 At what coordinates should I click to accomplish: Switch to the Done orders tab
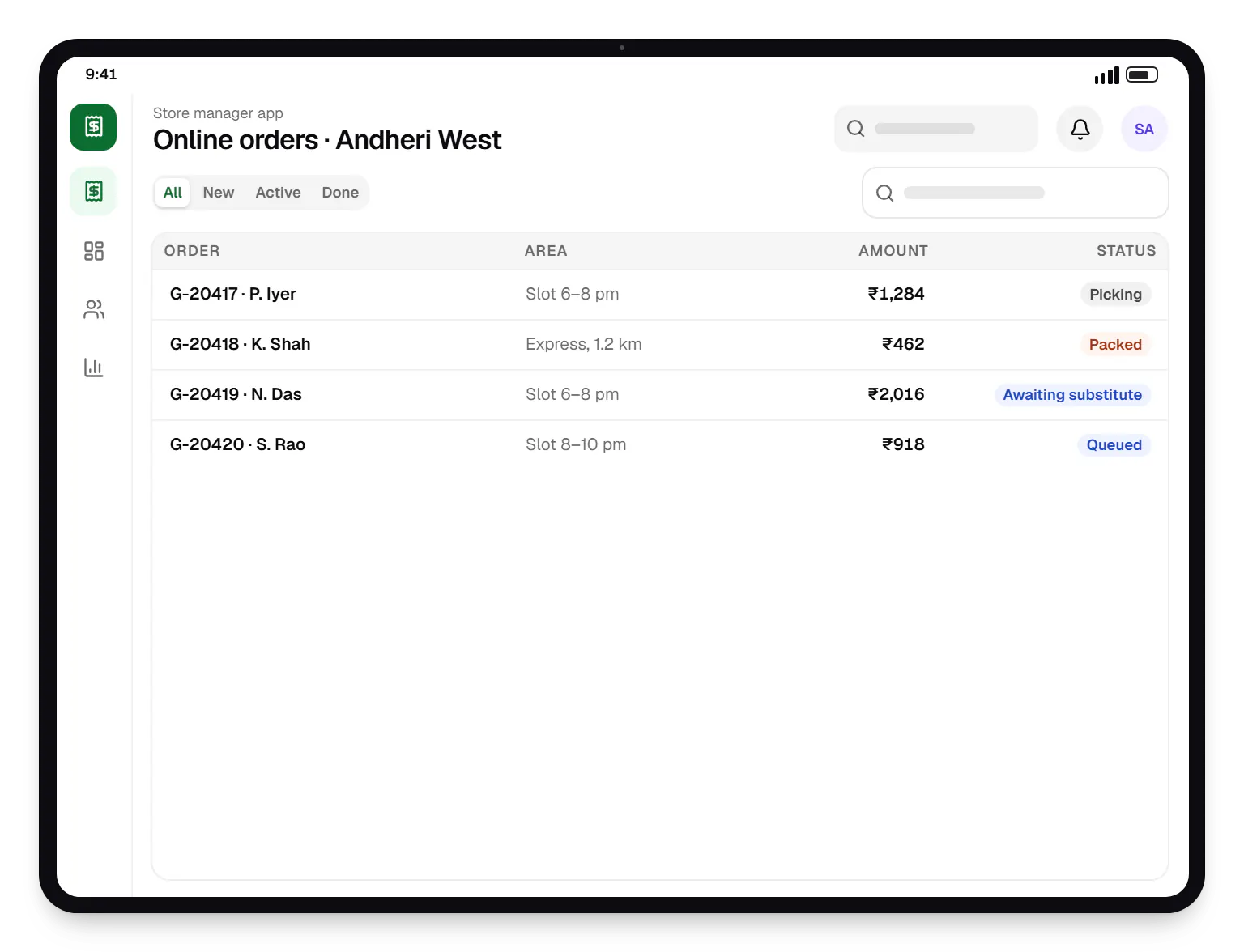pos(340,193)
